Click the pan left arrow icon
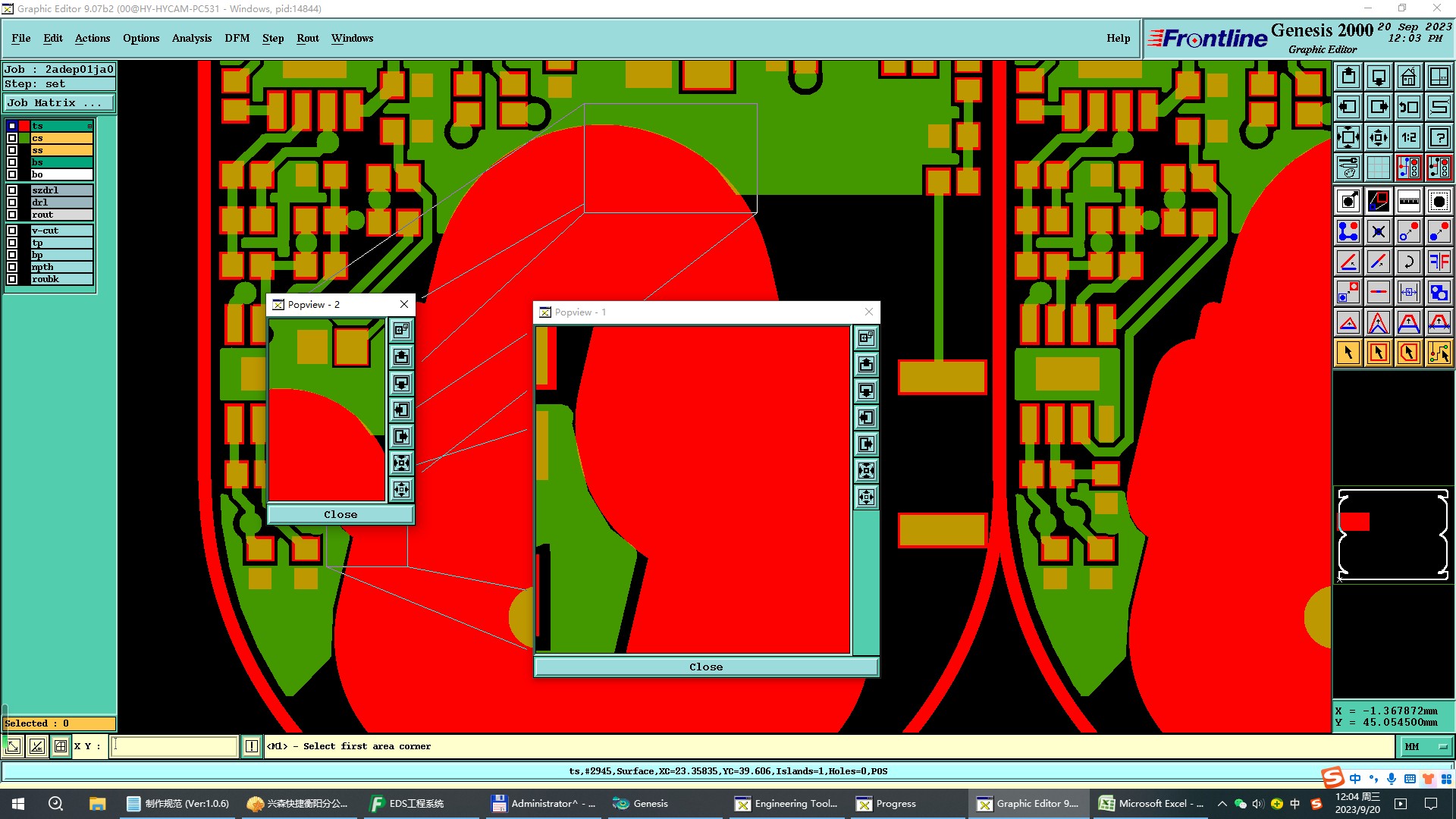Screen dimensions: 1456x819 click(1348, 107)
